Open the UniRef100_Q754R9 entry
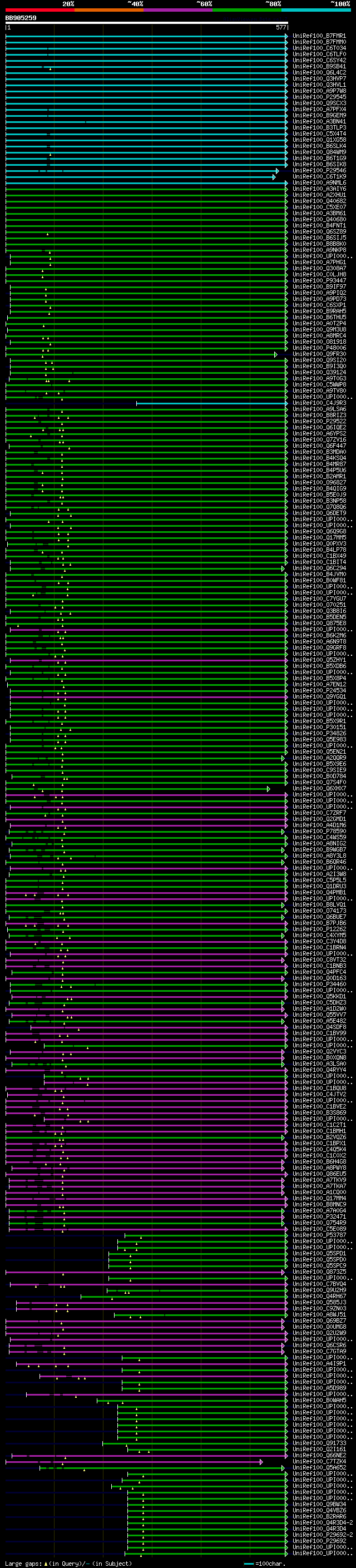Viewport: 356px width, 1568px height. click(319, 1223)
